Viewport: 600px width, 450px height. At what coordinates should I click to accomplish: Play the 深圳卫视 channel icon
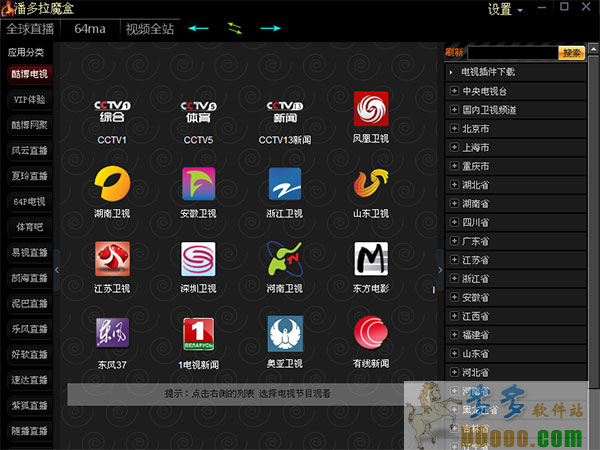198,259
